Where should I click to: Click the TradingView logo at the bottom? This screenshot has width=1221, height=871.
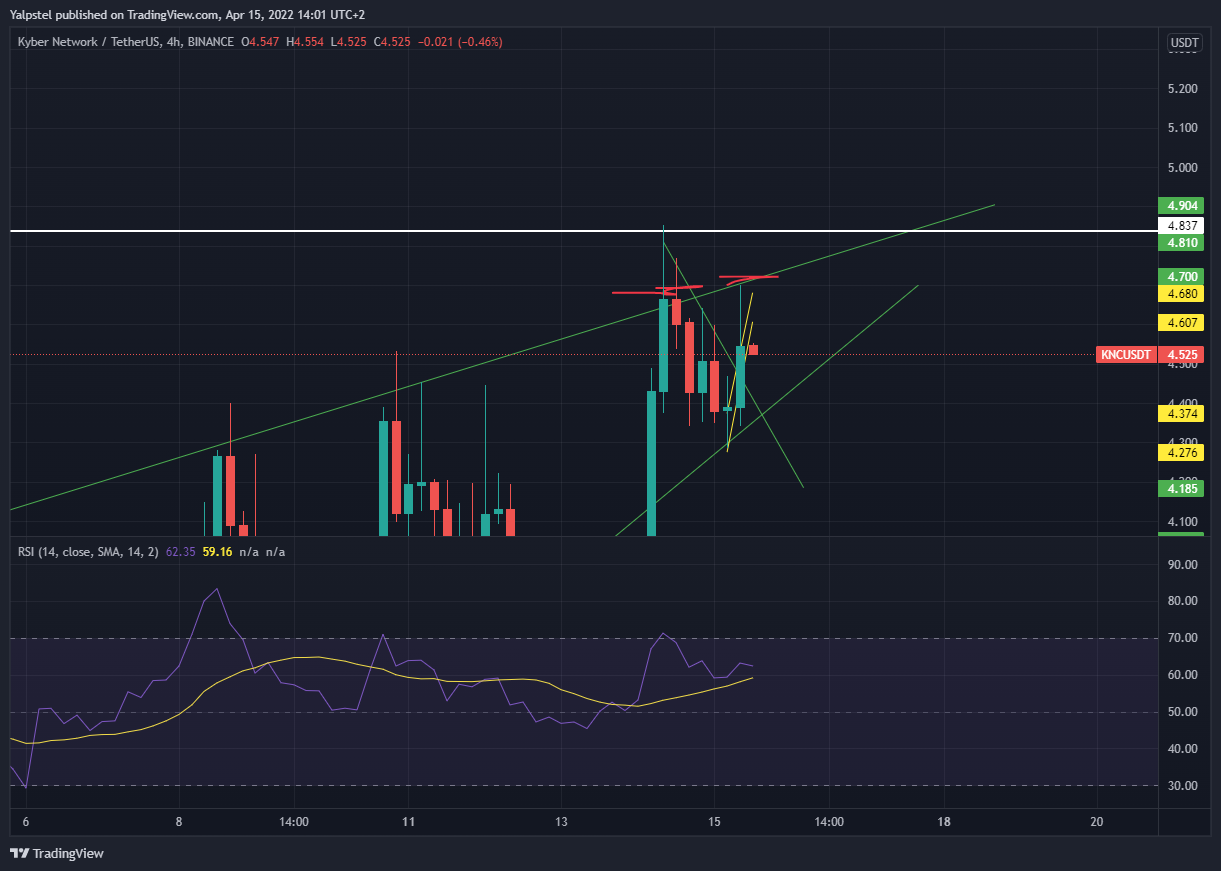coord(57,853)
